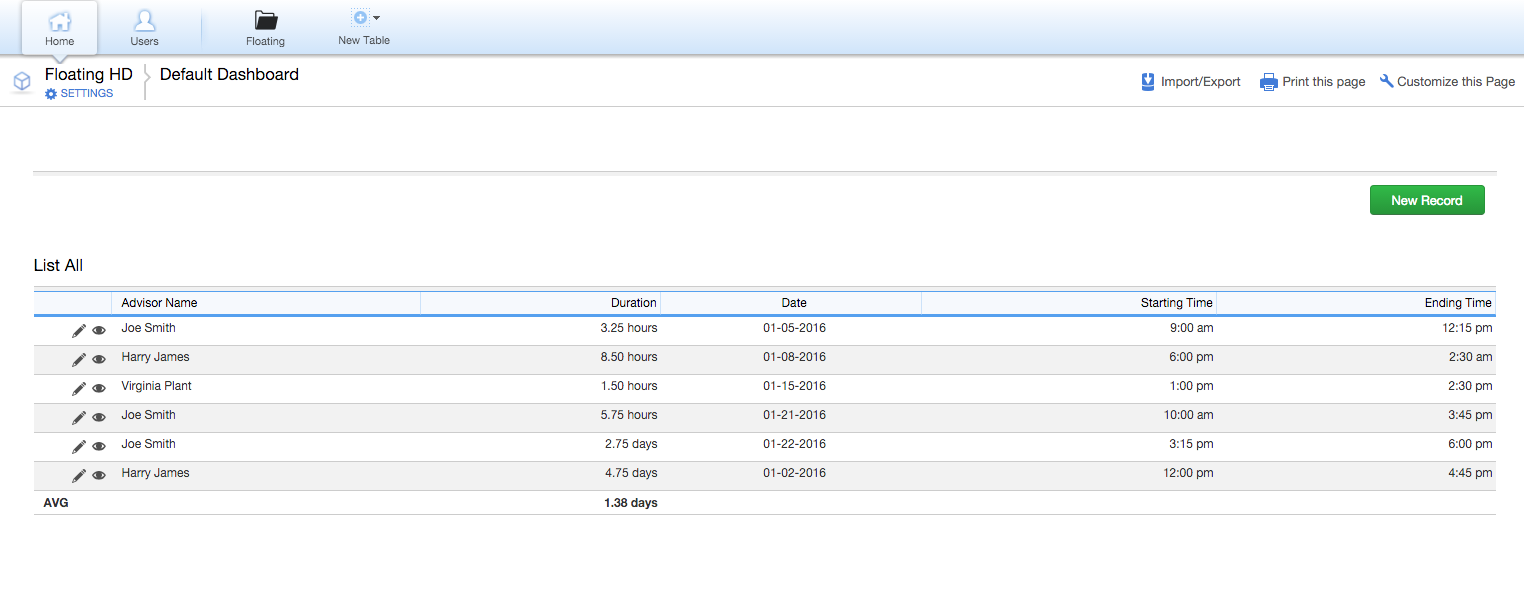This screenshot has height=610, width=1524.
Task: Sort by Ending Time column header
Action: tap(1458, 303)
